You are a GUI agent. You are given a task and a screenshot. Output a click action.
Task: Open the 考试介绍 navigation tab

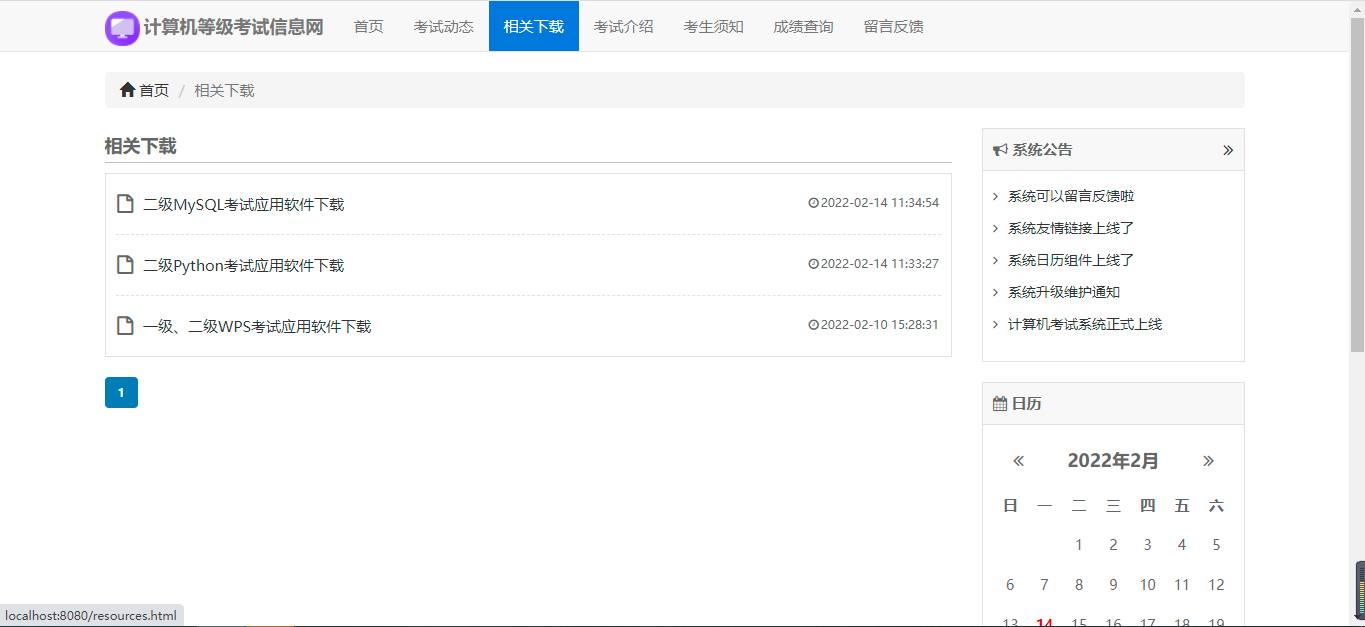pos(624,26)
